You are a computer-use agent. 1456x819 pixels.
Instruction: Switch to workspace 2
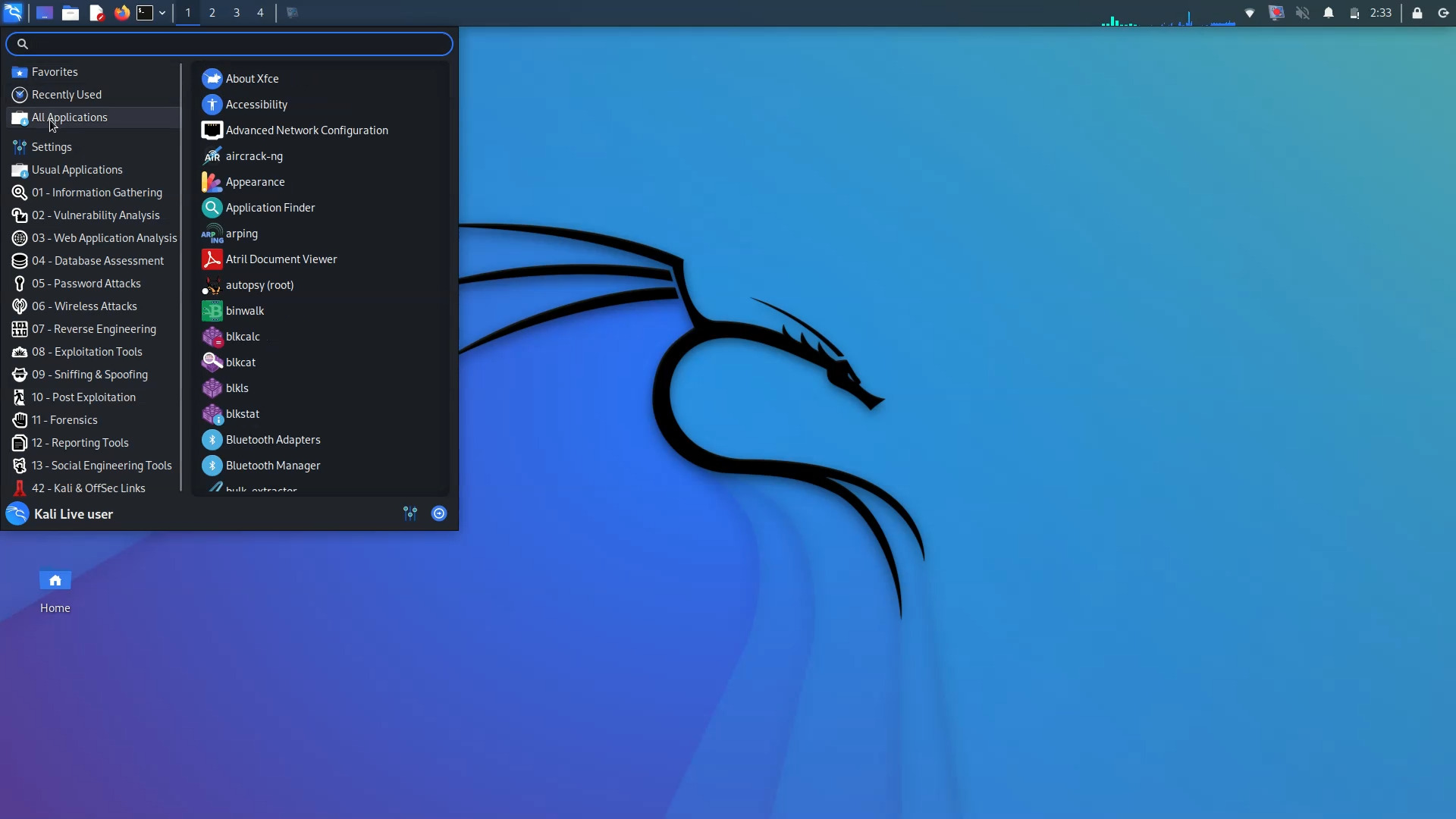tap(212, 13)
